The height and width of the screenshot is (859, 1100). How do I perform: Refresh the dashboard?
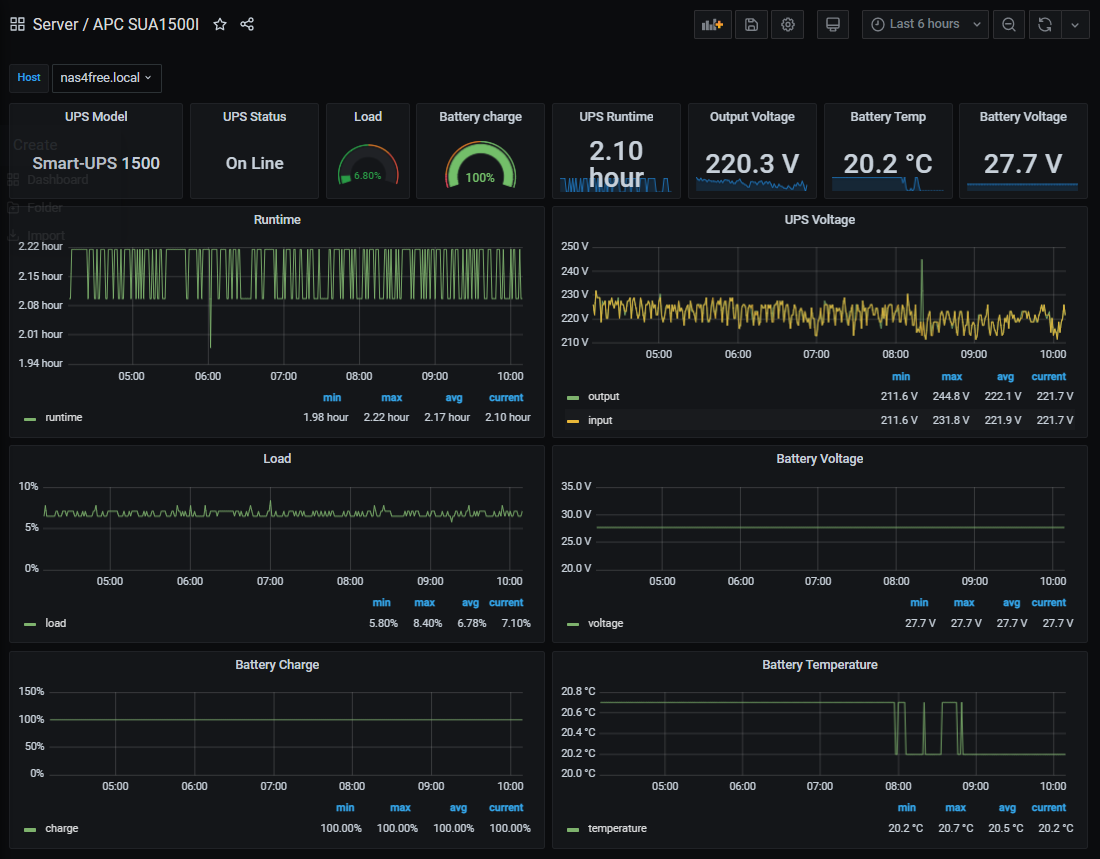1045,25
